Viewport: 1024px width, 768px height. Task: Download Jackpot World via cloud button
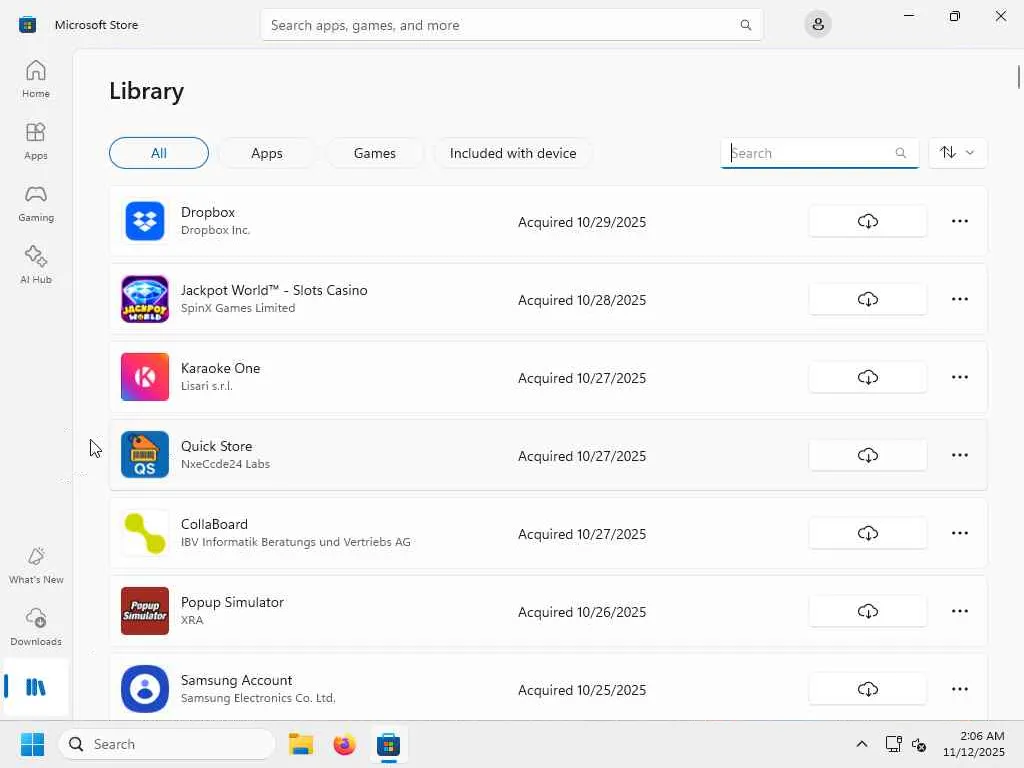click(867, 299)
